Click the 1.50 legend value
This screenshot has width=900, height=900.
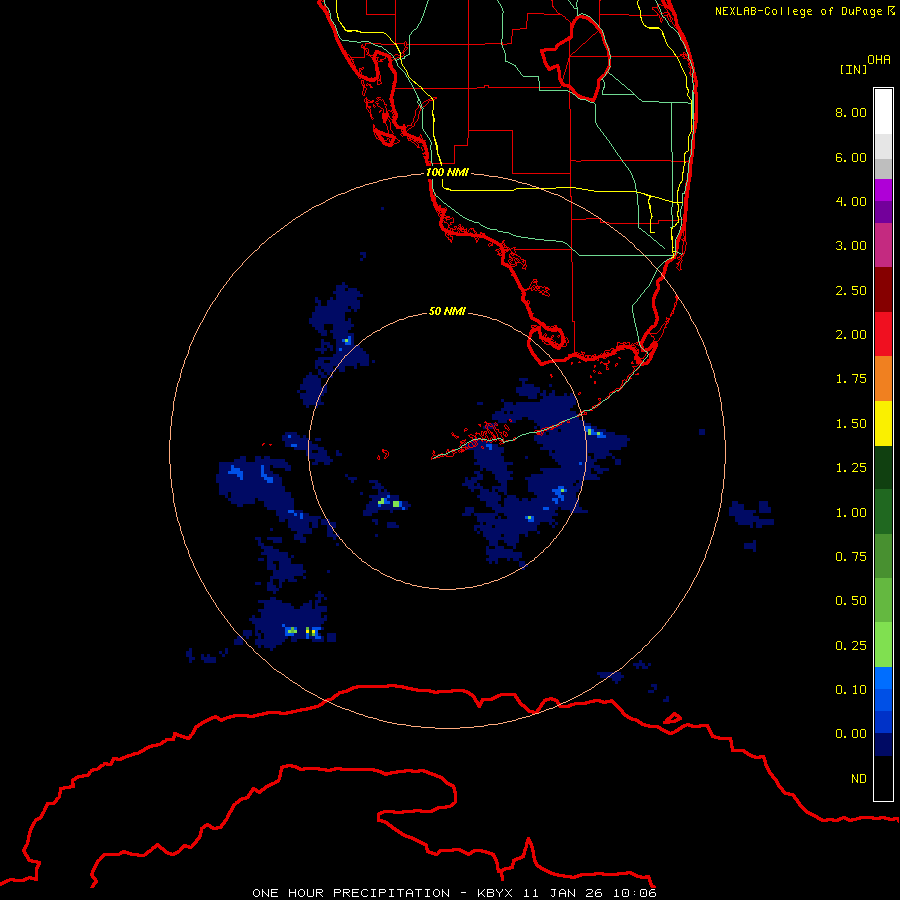click(x=851, y=424)
